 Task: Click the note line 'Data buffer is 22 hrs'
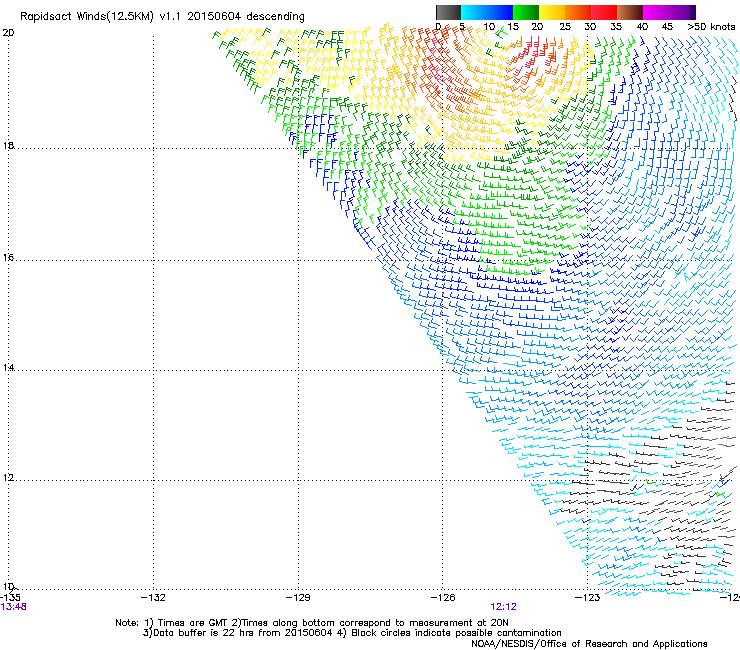click(x=199, y=633)
